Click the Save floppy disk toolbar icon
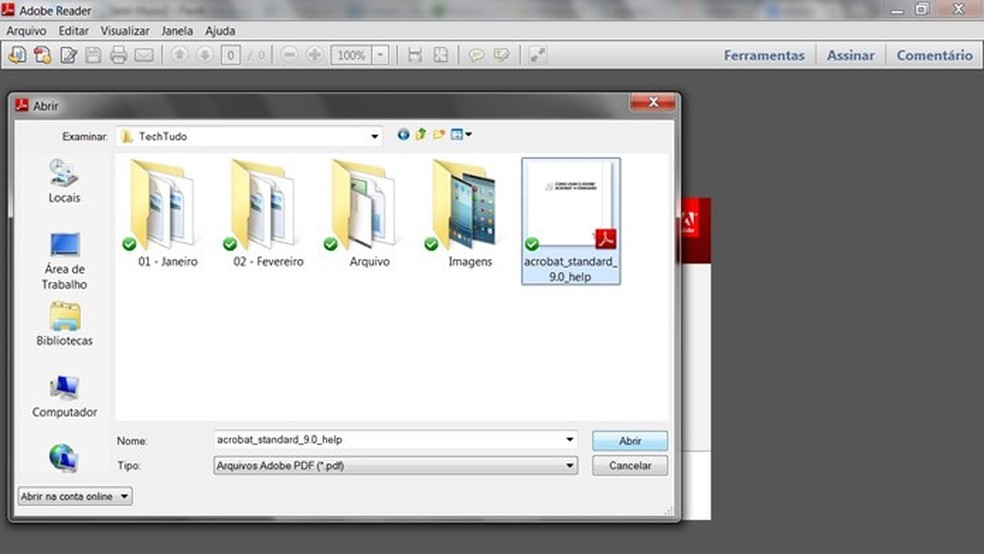984x554 pixels. coord(93,55)
